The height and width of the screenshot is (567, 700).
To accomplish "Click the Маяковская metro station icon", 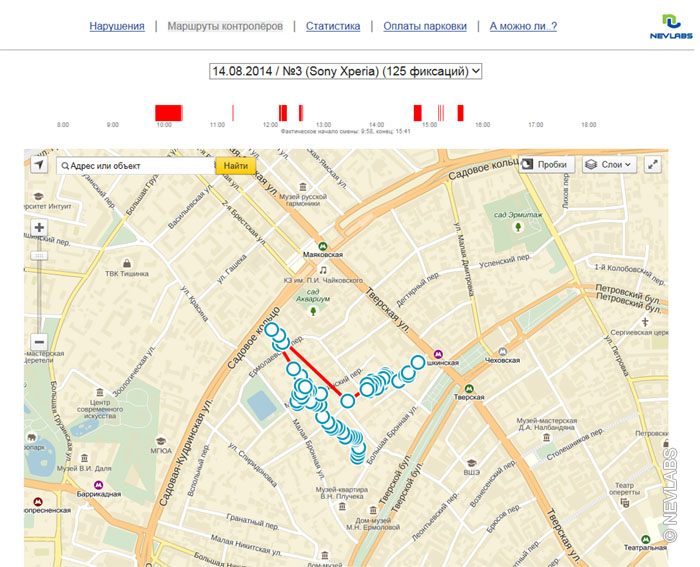I will click(323, 245).
